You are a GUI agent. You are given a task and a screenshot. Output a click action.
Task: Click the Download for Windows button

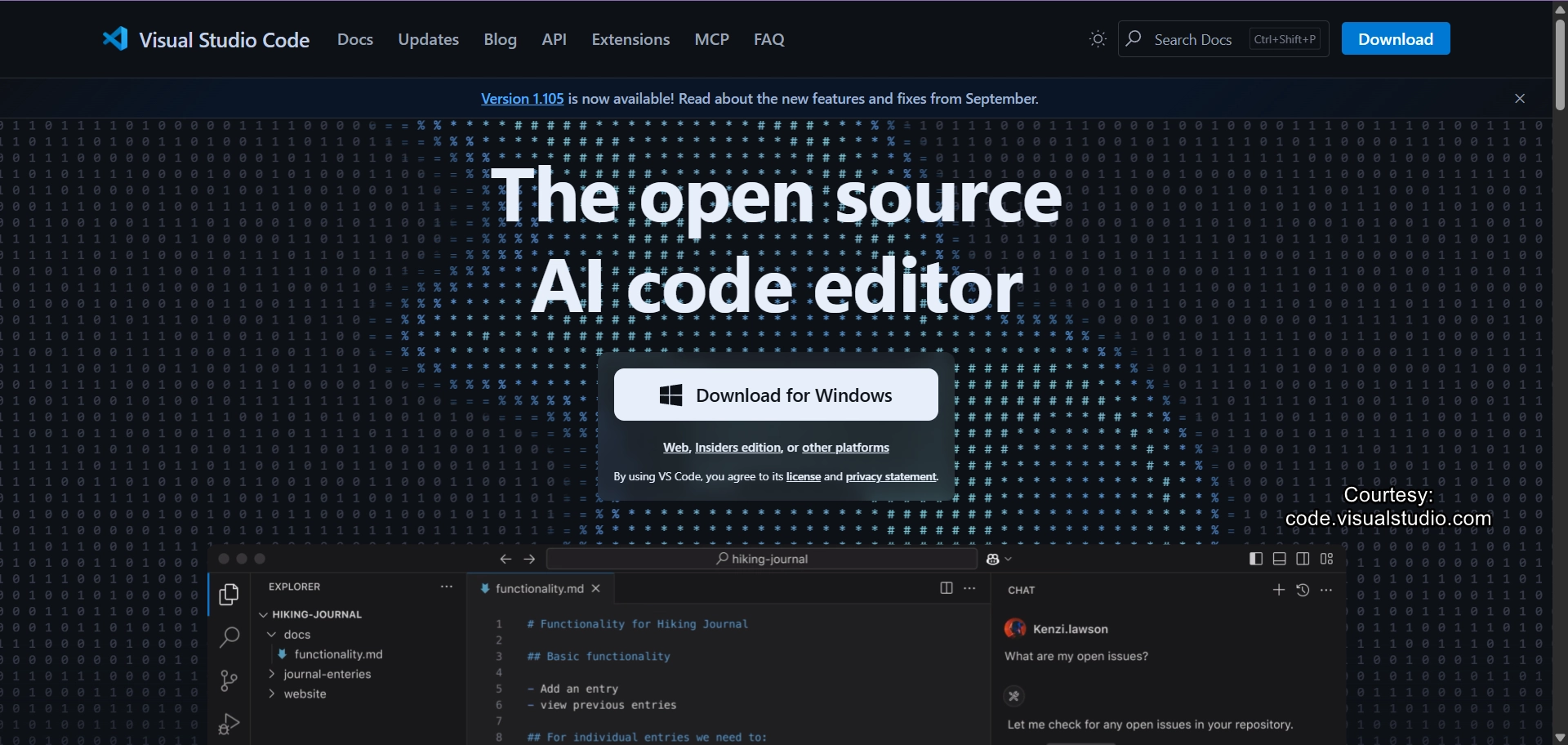[776, 395]
